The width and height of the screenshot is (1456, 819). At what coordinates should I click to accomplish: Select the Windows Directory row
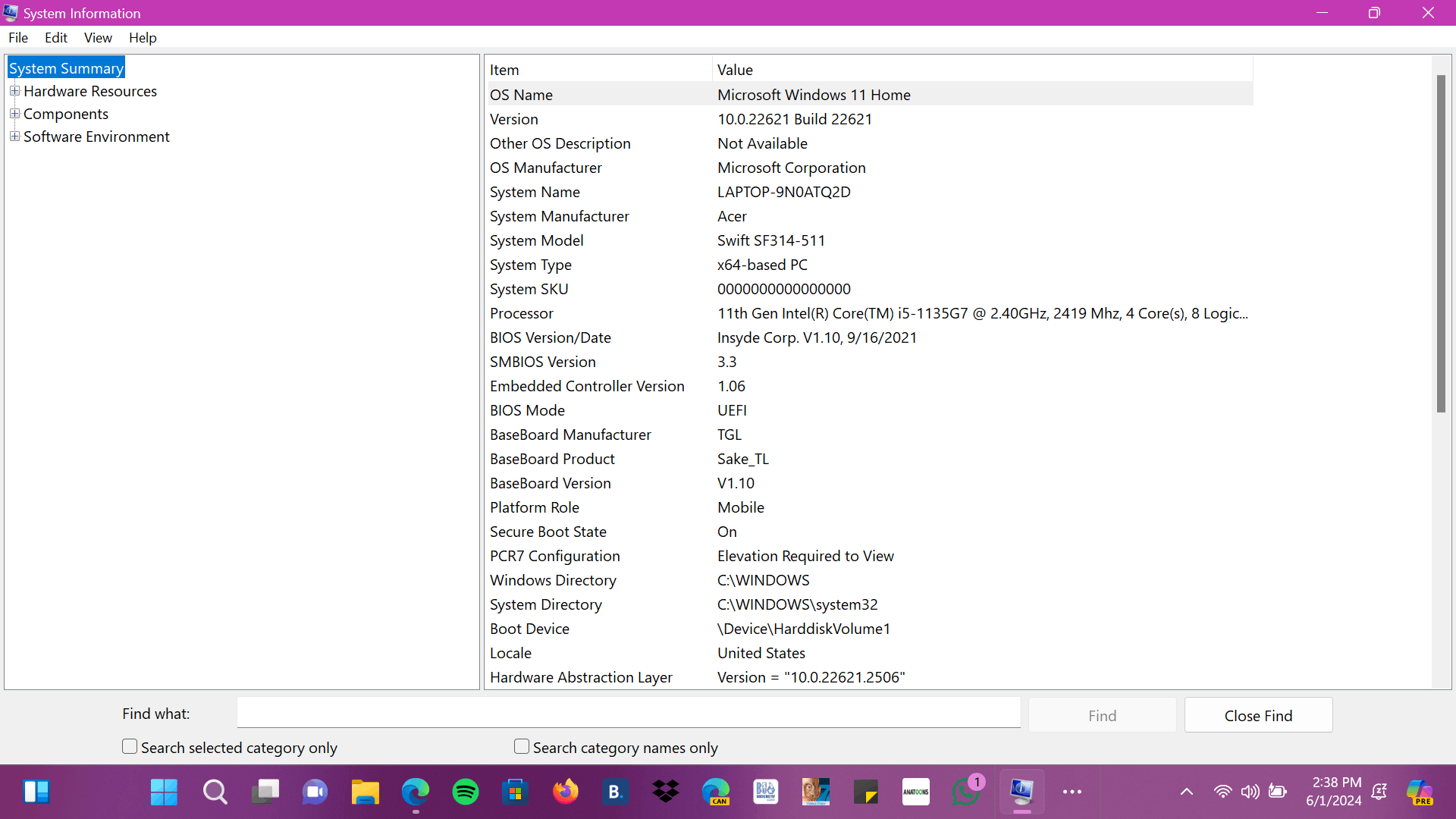pos(869,580)
